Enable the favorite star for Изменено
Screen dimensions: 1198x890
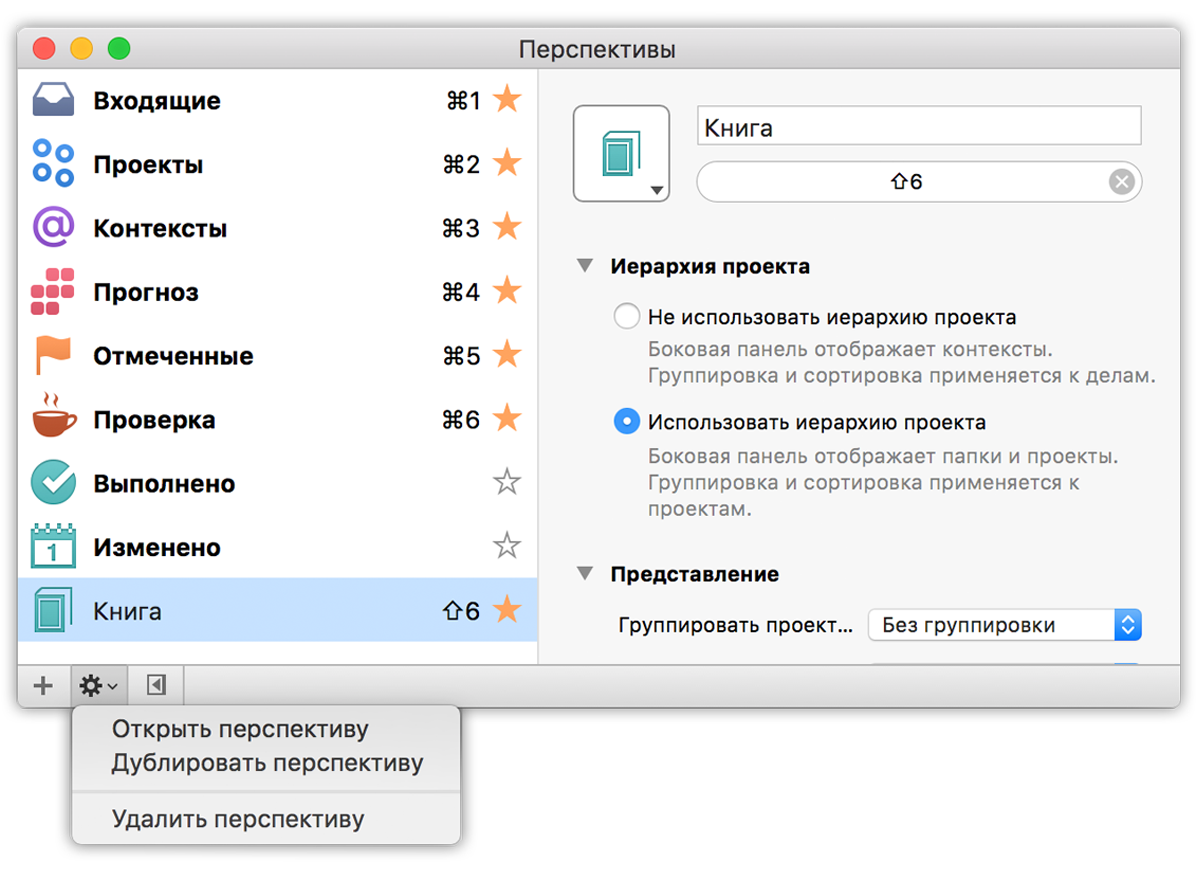coord(507,545)
